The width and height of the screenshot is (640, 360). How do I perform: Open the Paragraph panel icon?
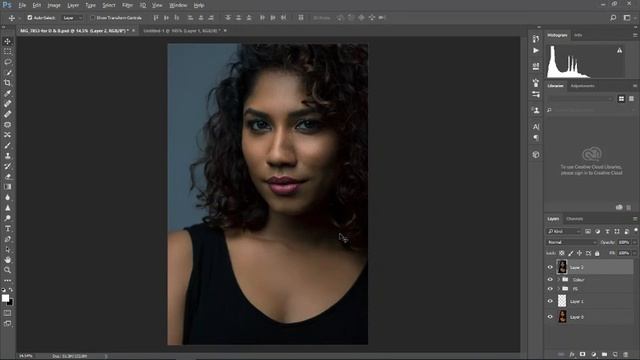pyautogui.click(x=536, y=138)
